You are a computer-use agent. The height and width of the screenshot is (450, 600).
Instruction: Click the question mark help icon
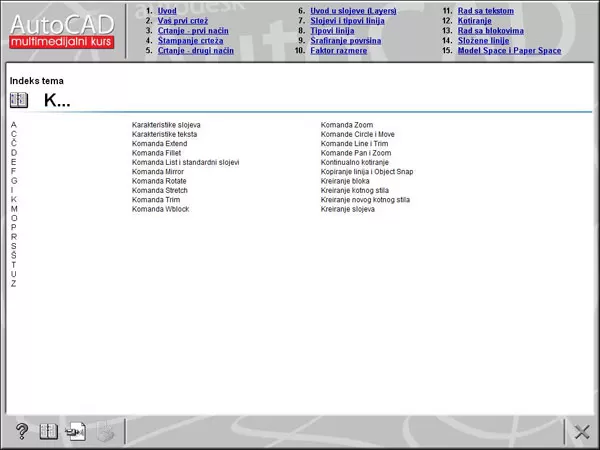(x=22, y=432)
